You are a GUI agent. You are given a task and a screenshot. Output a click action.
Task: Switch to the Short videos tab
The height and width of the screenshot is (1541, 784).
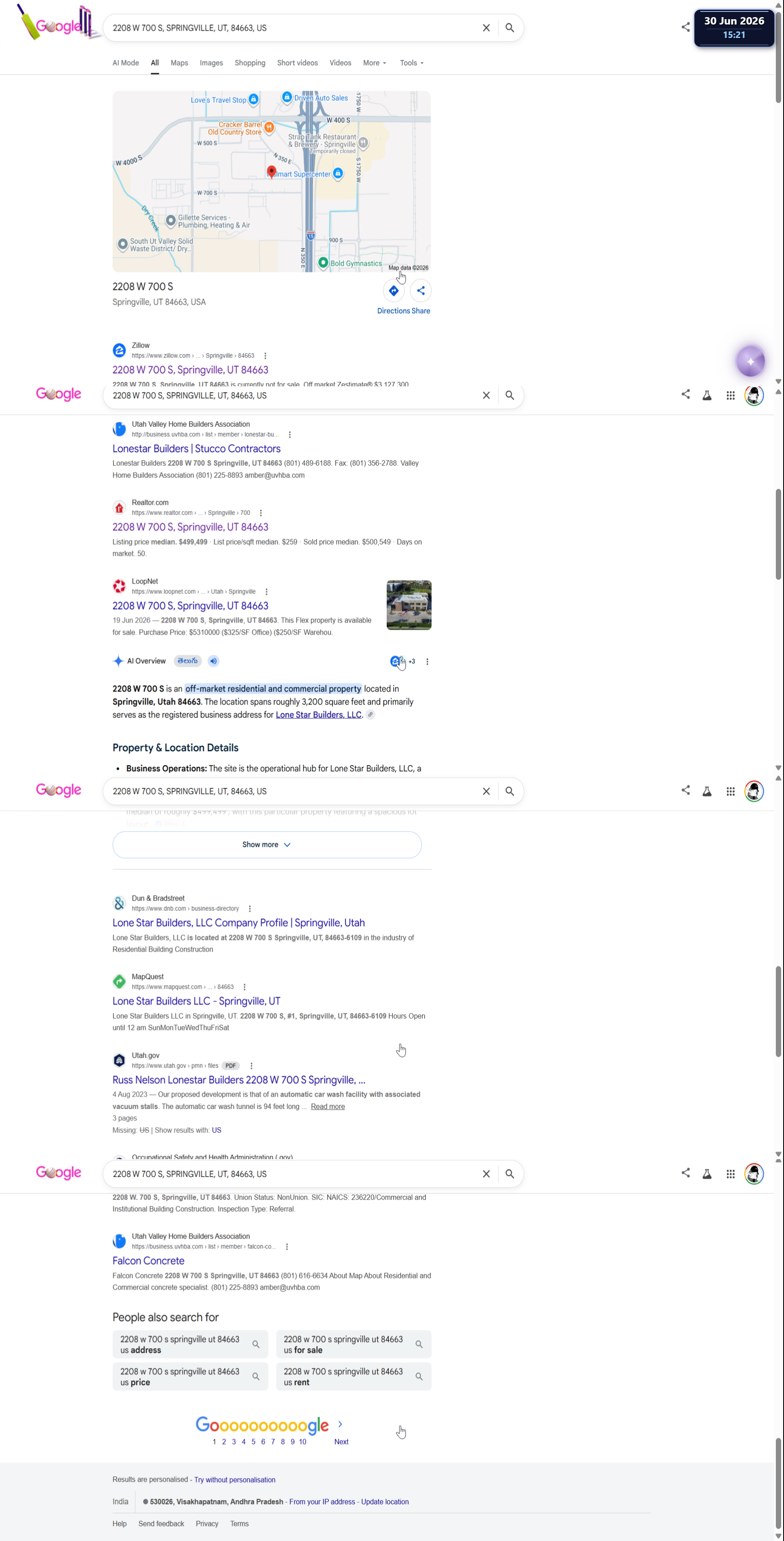297,63
